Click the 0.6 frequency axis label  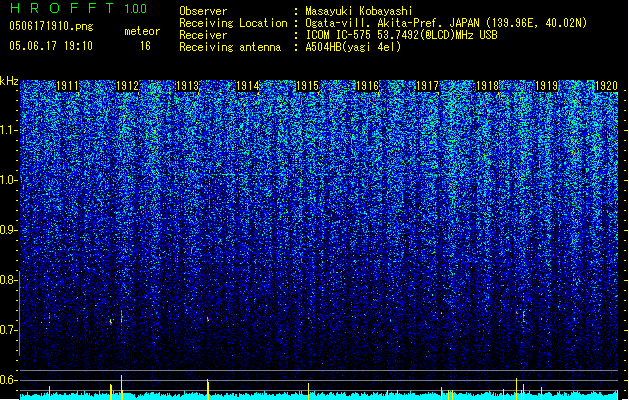point(8,380)
